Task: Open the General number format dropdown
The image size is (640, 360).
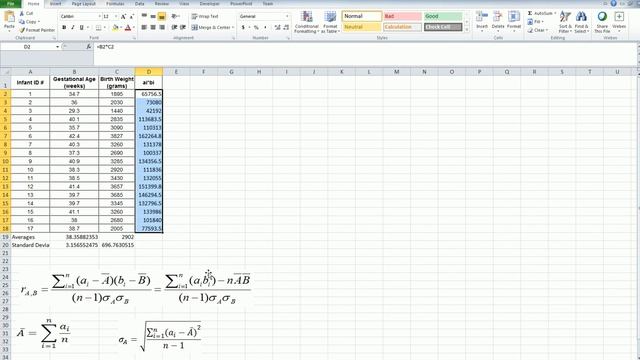Action: (x=287, y=16)
